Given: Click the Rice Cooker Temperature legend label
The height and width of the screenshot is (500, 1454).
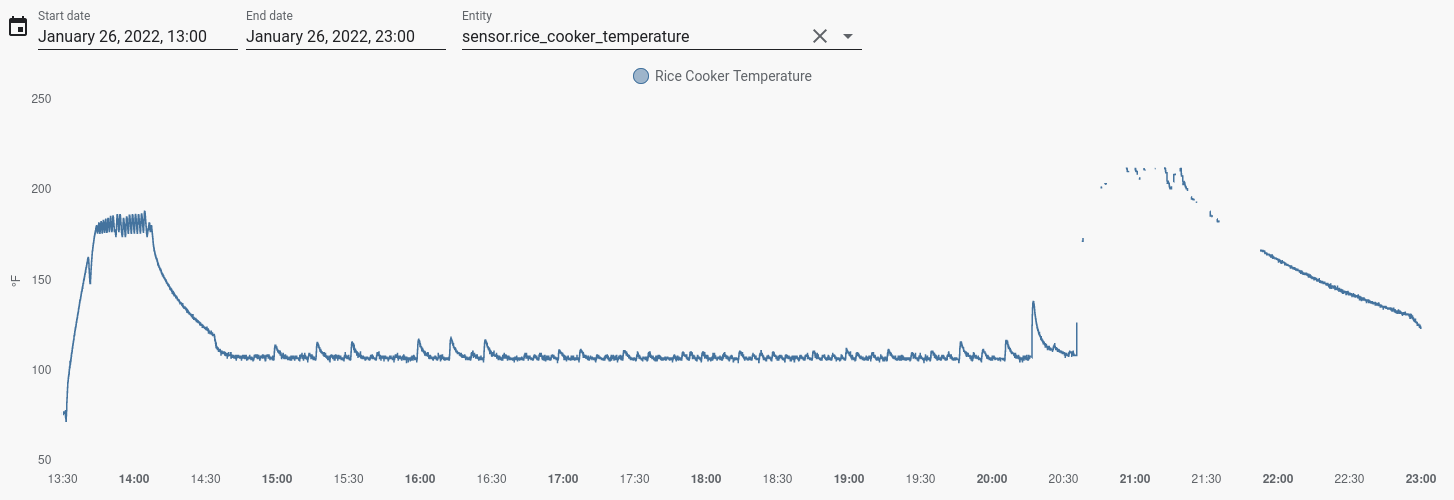Looking at the screenshot, I should tap(733, 76).
